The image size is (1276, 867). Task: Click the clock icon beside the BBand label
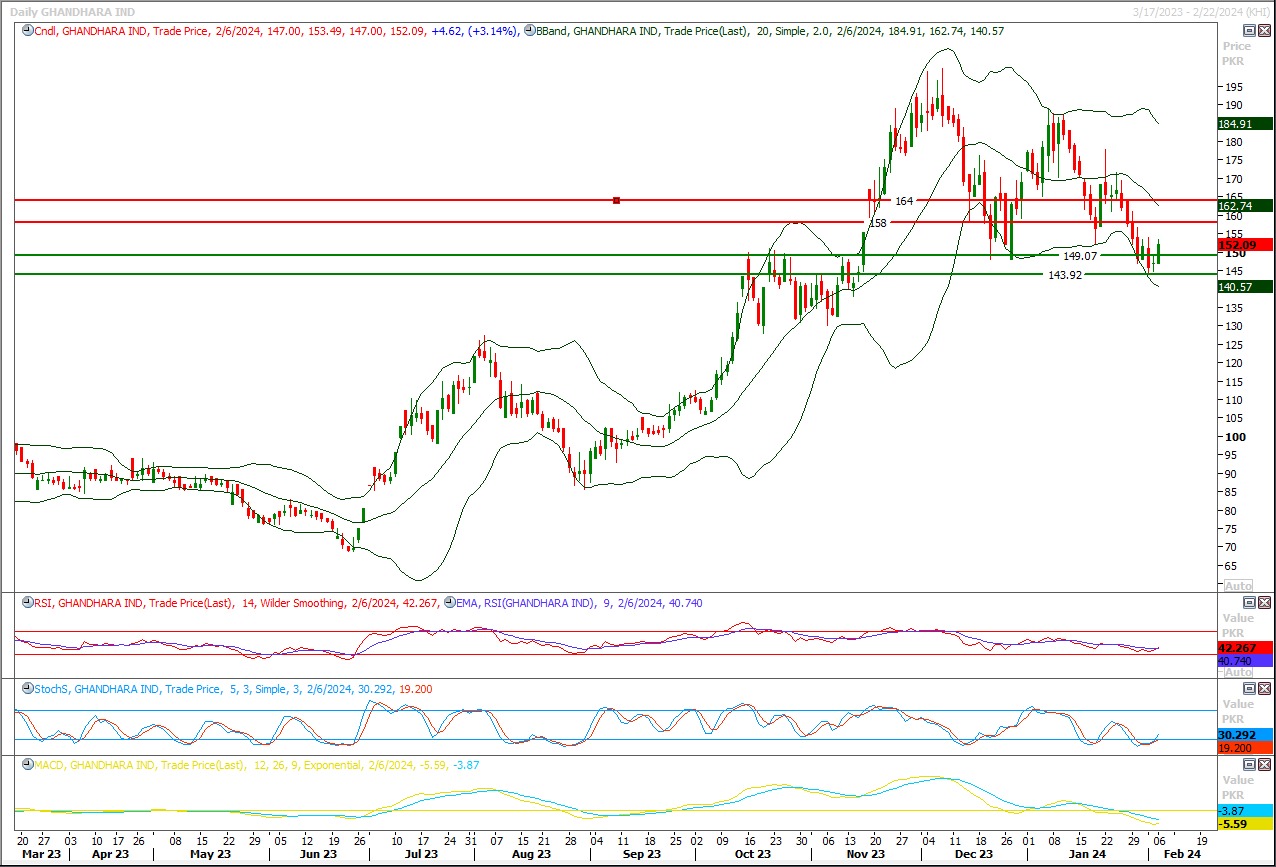tap(529, 31)
